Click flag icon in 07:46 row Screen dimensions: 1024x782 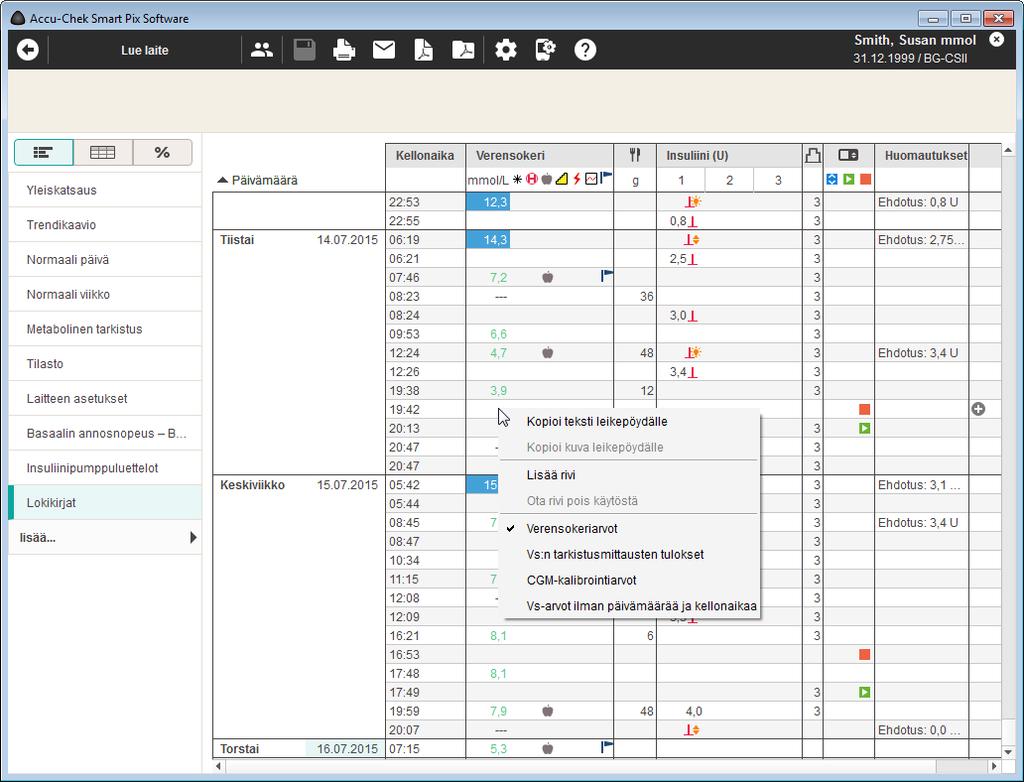pos(606,276)
